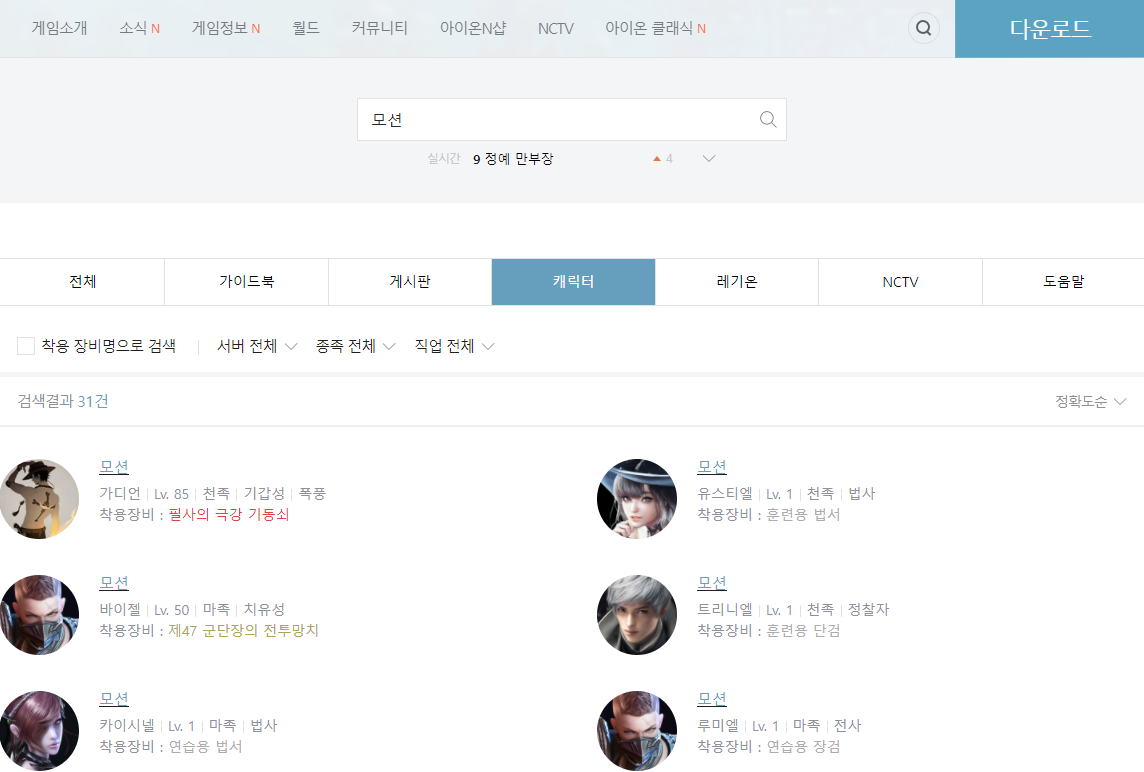
Task: Enable the 착용 장비명으로 검색 checkbox
Action: [x=26, y=345]
